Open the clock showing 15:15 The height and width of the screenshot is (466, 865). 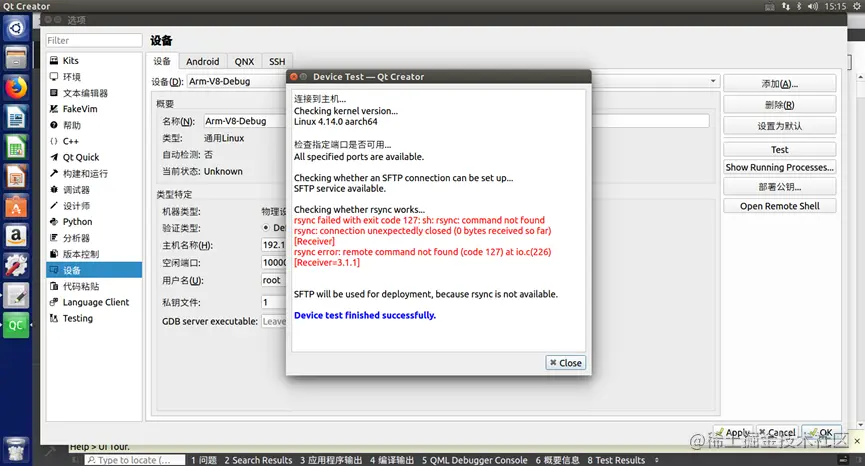click(x=835, y=6)
